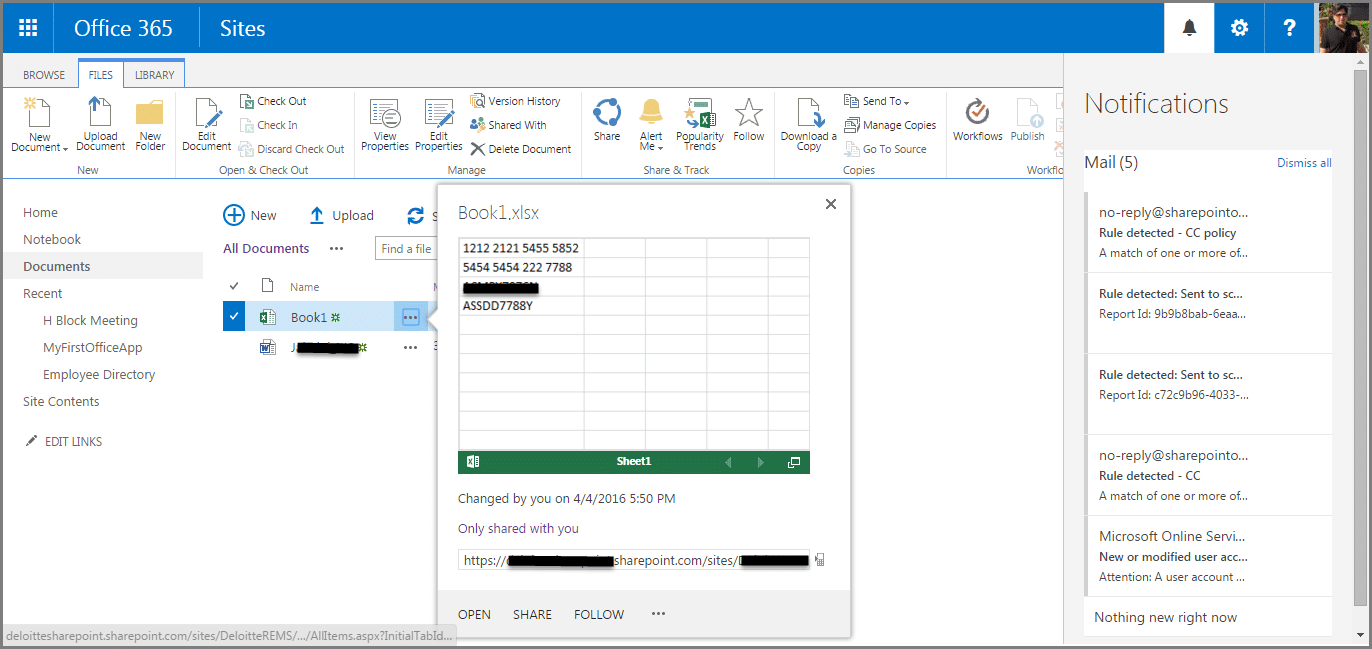Open Version History
The image size is (1372, 649).
[515, 101]
